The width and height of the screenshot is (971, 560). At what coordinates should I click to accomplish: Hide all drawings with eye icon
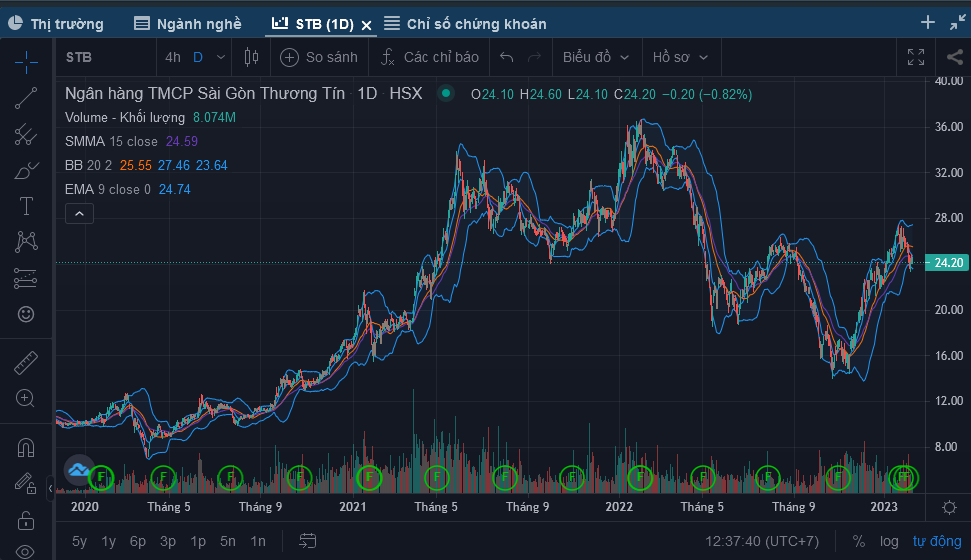[x=26, y=551]
